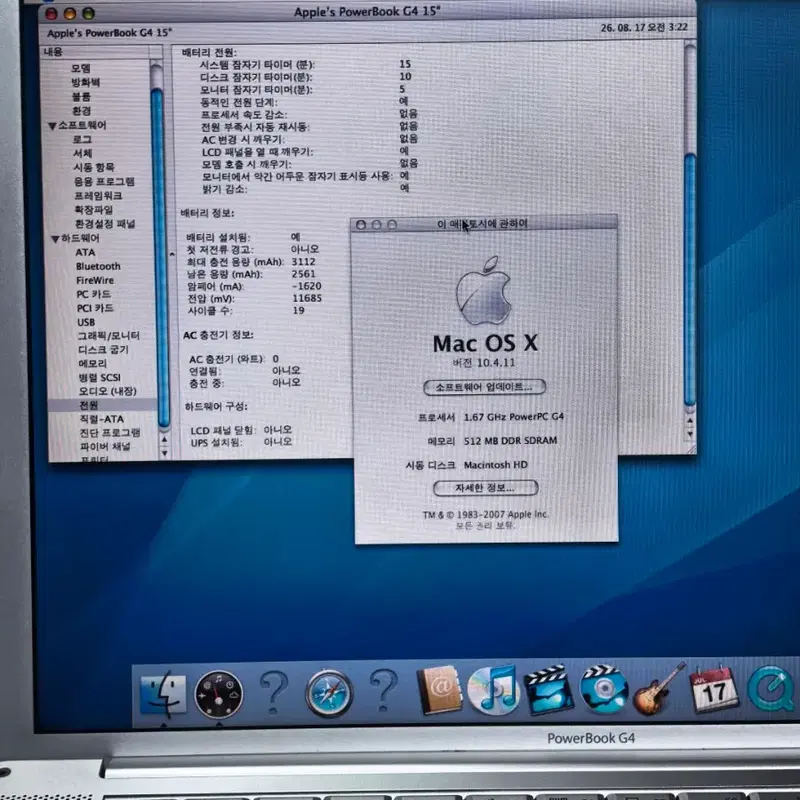
Task: Select 디스크 굽기 in the sidebar
Action: [x=104, y=349]
